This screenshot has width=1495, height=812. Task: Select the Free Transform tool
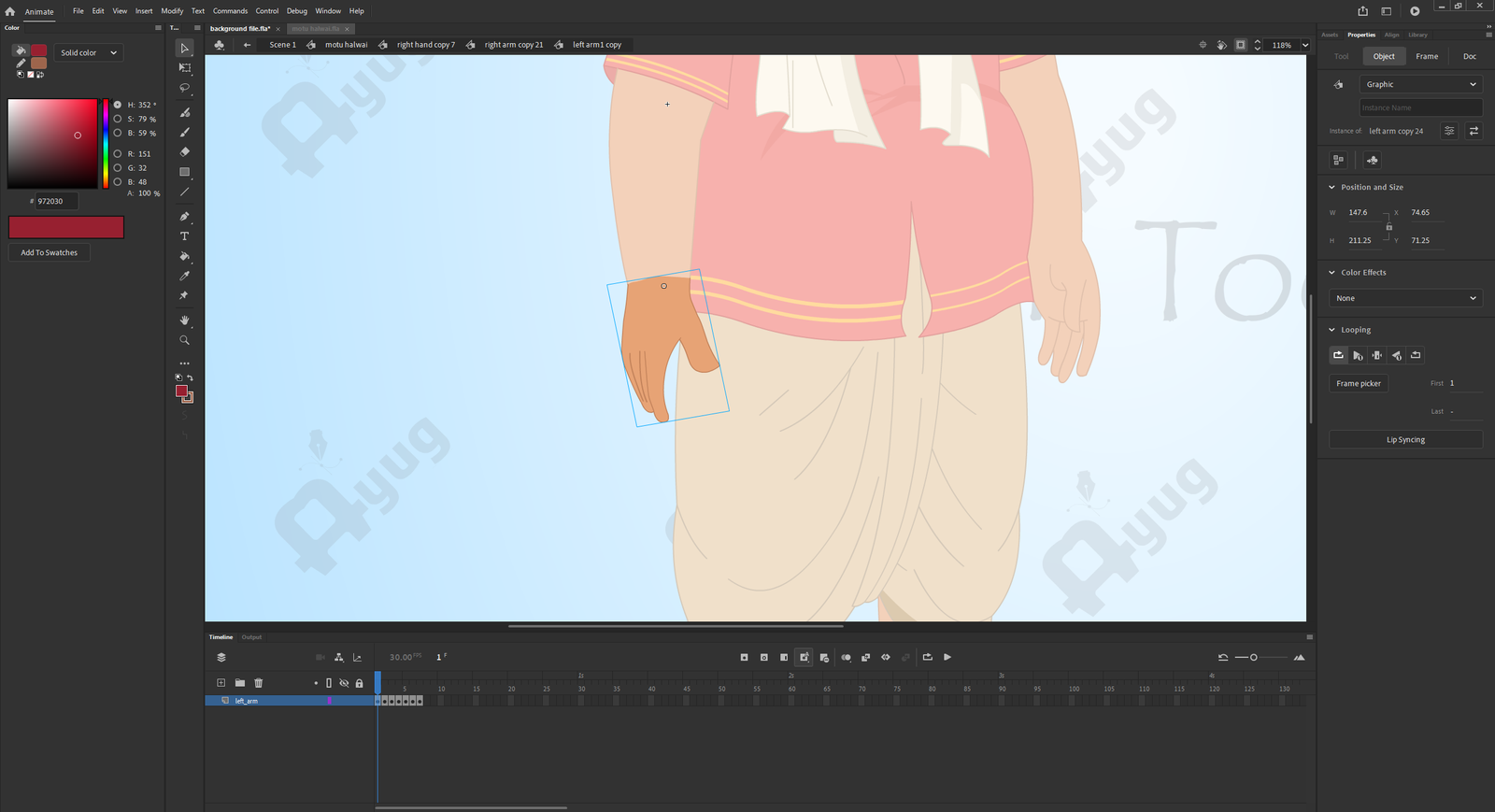coord(185,68)
